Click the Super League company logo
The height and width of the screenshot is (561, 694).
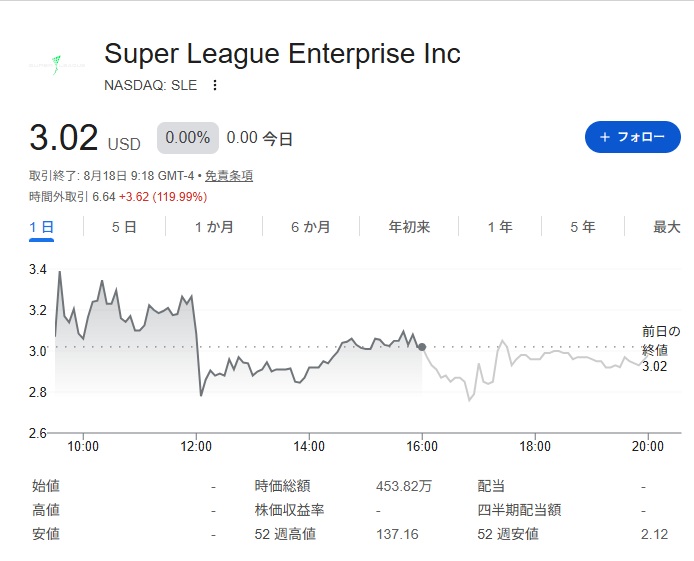(x=57, y=65)
